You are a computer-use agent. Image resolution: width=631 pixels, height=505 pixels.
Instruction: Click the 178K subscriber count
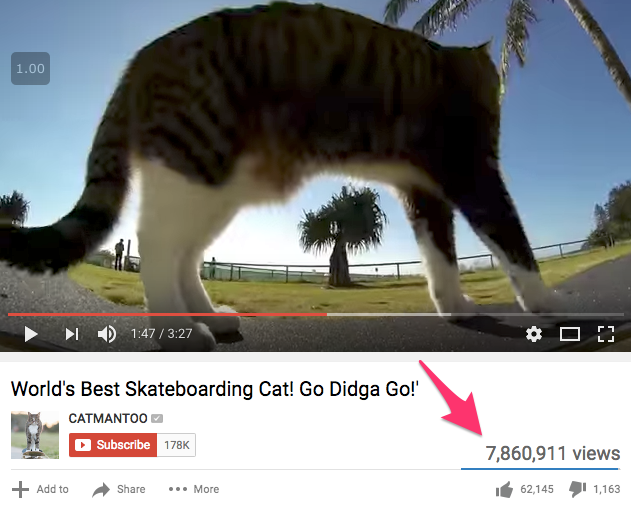click(x=176, y=445)
